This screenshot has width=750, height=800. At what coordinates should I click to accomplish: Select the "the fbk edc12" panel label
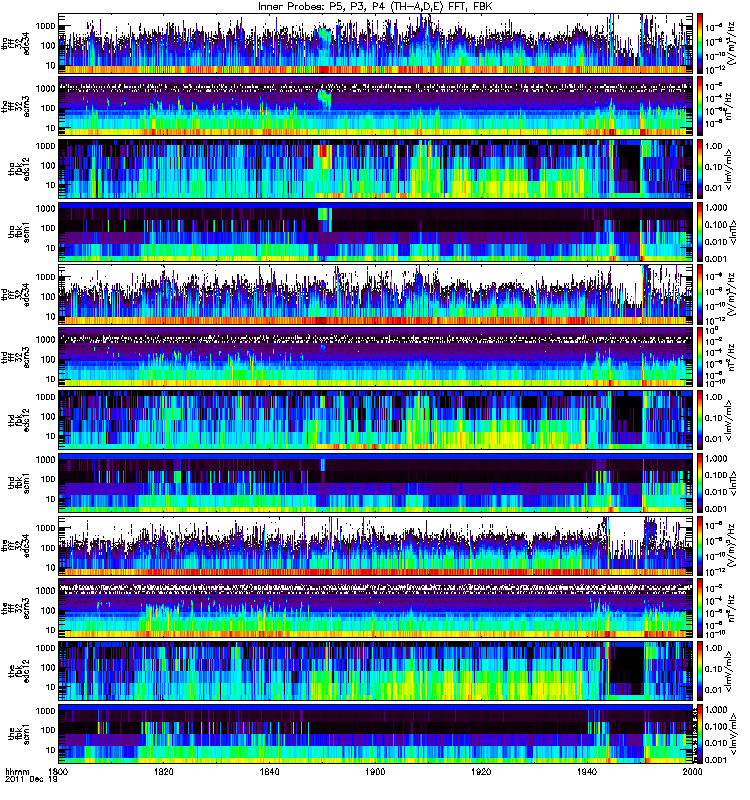point(19,671)
